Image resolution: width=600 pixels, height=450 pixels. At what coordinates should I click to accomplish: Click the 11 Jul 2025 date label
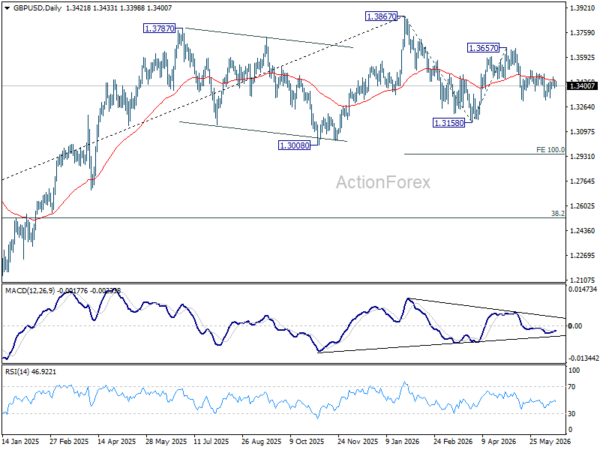[212, 442]
